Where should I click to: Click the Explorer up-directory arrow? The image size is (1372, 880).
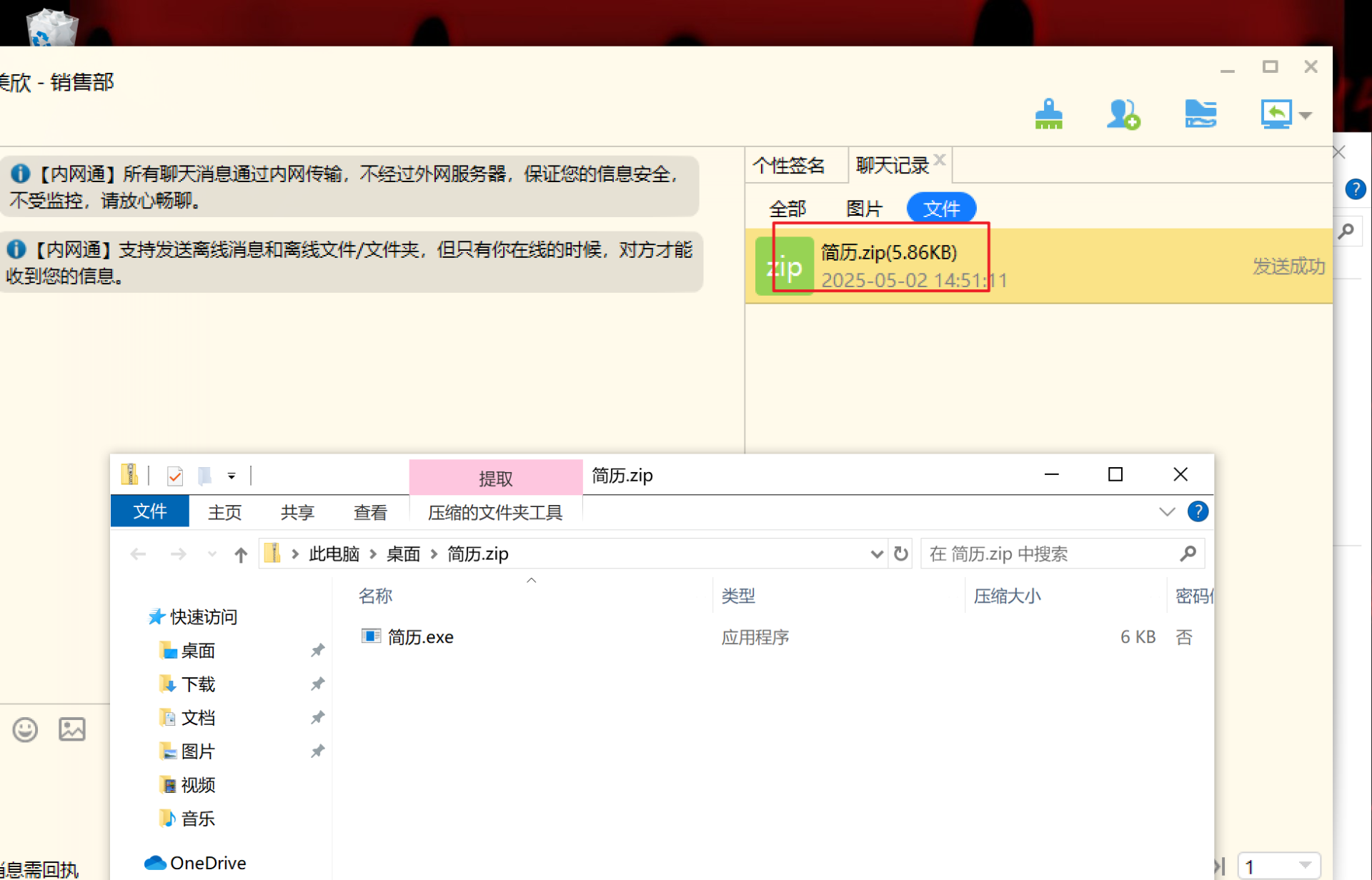241,554
